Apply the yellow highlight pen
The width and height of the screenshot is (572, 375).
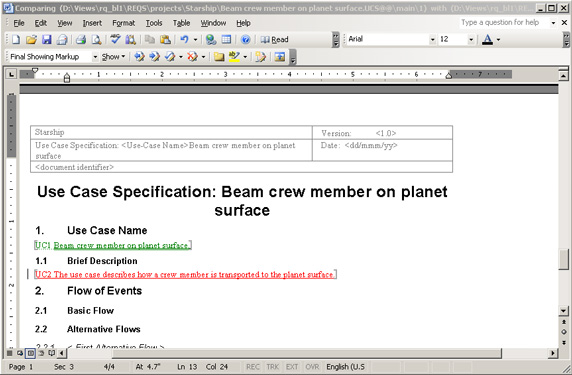pyautogui.click(x=234, y=57)
